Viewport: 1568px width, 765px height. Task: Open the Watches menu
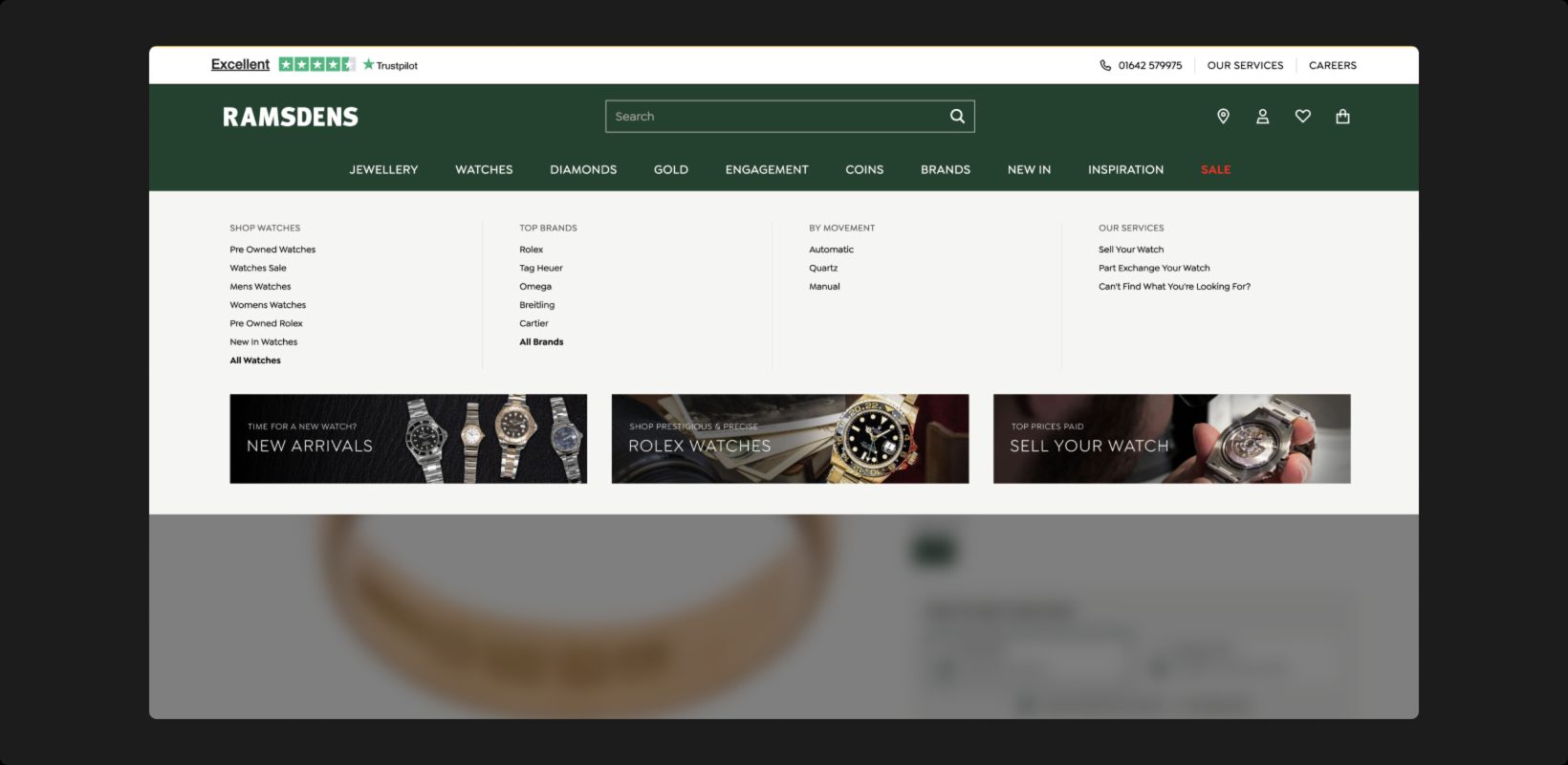484,170
